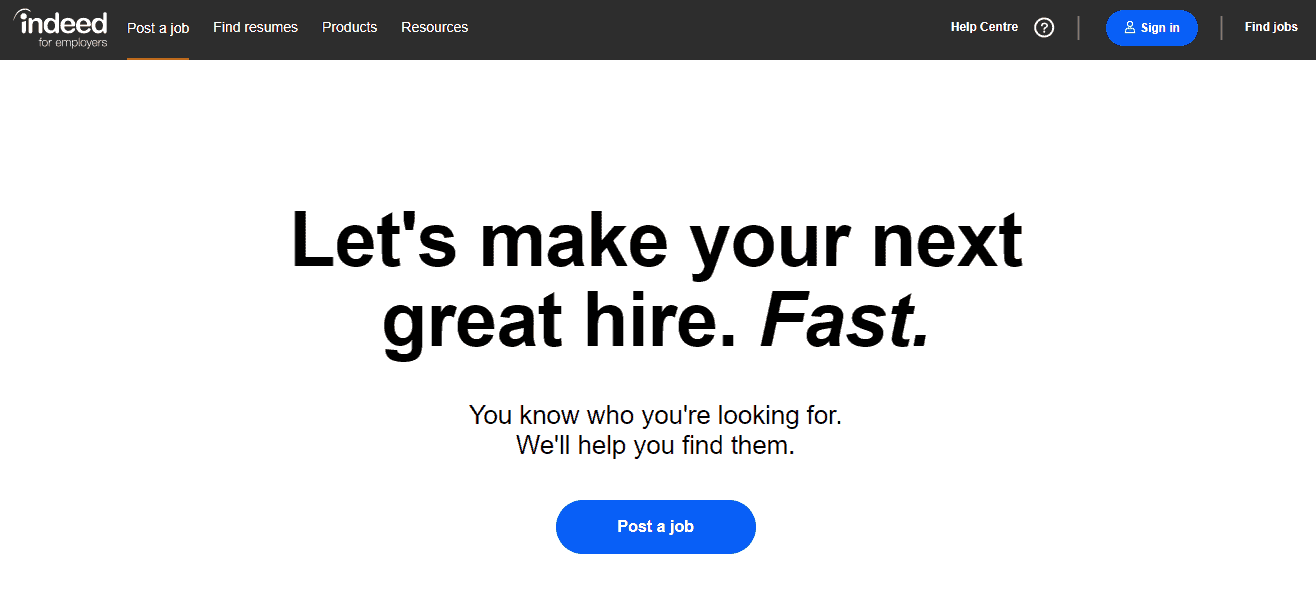Viewport: 1316px width, 591px height.
Task: Click "You know who you're looking for." text
Action: point(662,415)
